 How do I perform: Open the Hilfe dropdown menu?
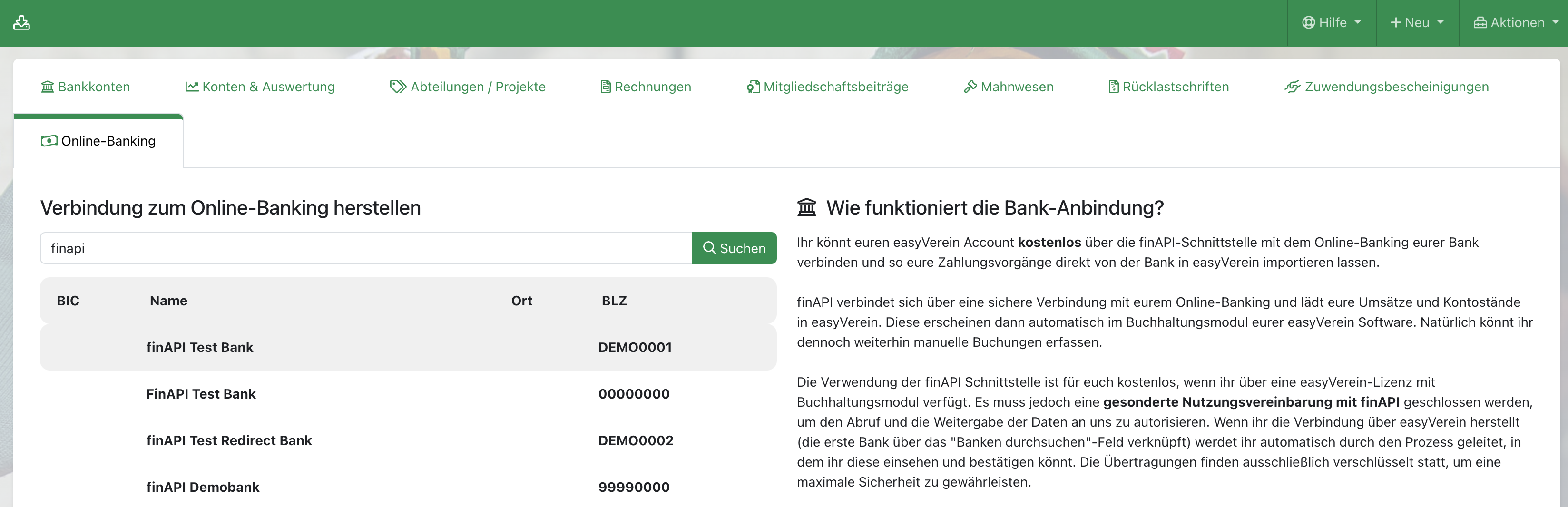[x=1332, y=22]
